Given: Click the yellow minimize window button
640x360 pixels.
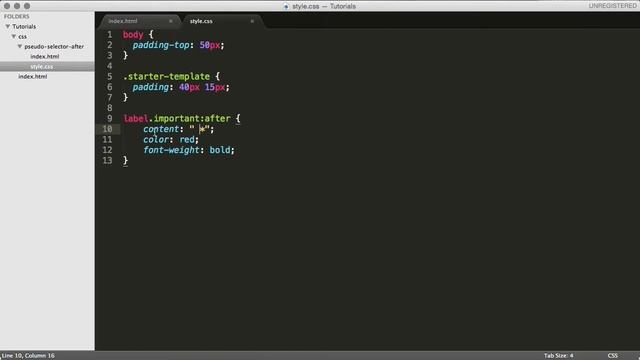Looking at the screenshot, I should pyautogui.click(x=17, y=6).
